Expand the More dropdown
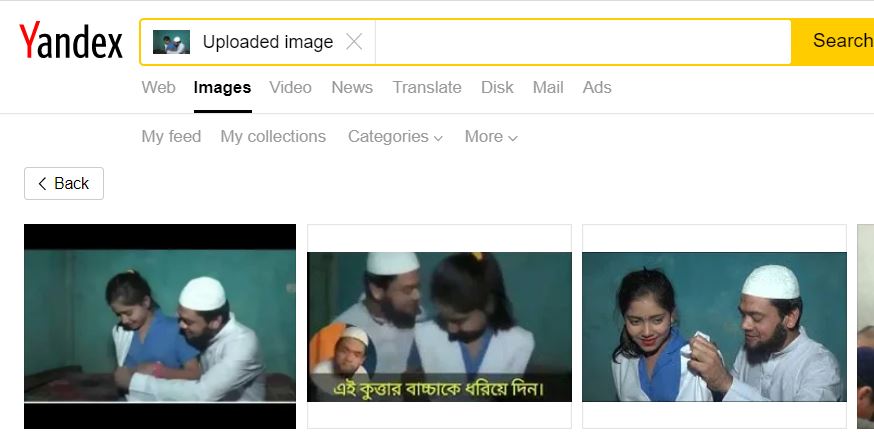Image resolution: width=874 pixels, height=432 pixels. click(491, 137)
